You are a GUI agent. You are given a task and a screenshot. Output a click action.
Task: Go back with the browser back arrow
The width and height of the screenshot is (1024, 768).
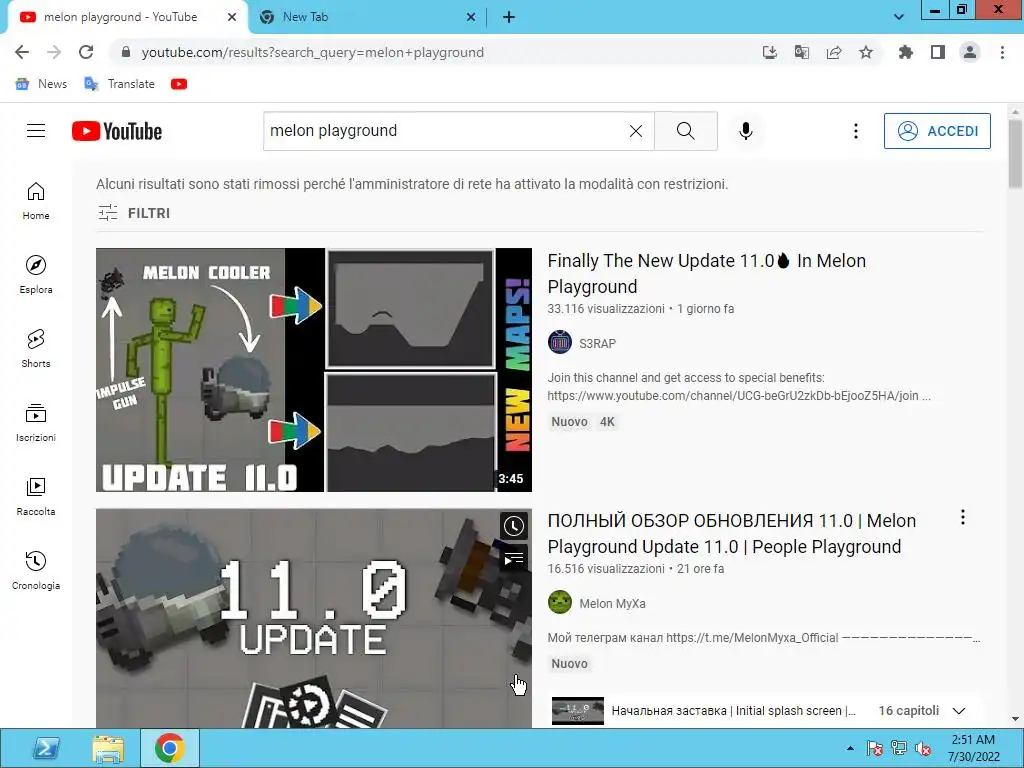point(22,52)
